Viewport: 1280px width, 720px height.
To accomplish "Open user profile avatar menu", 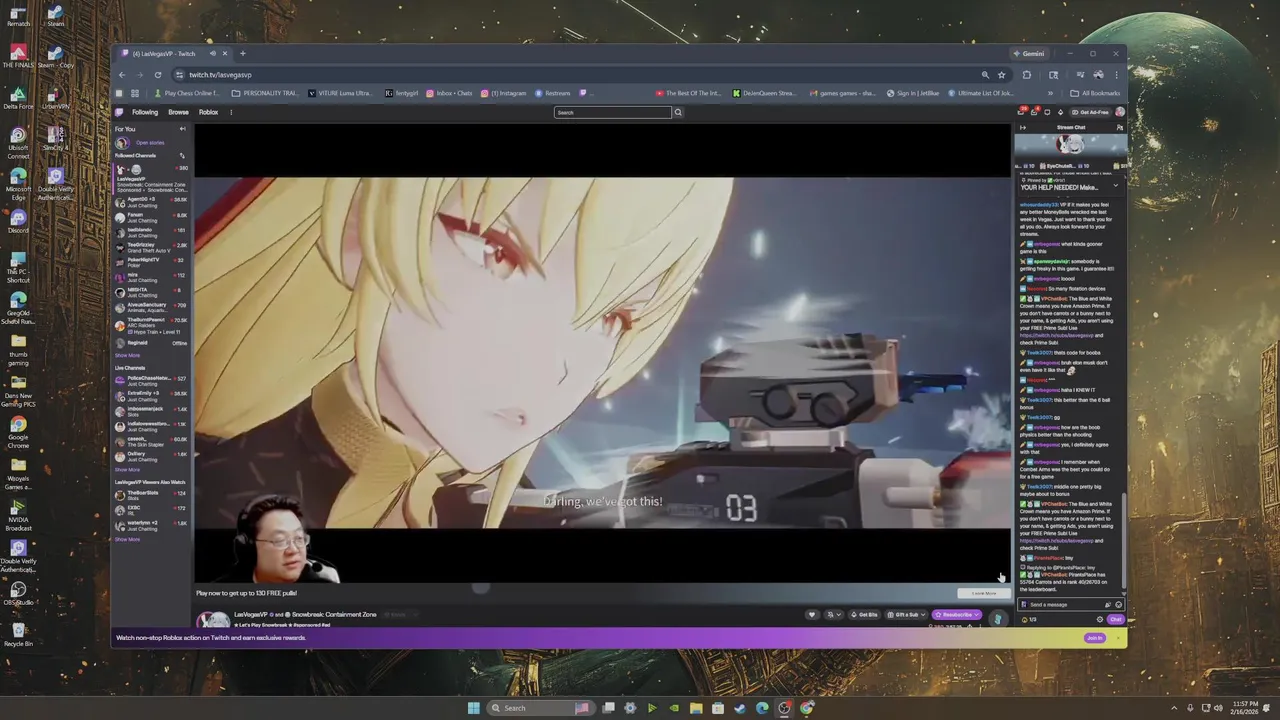I will coord(1120,112).
